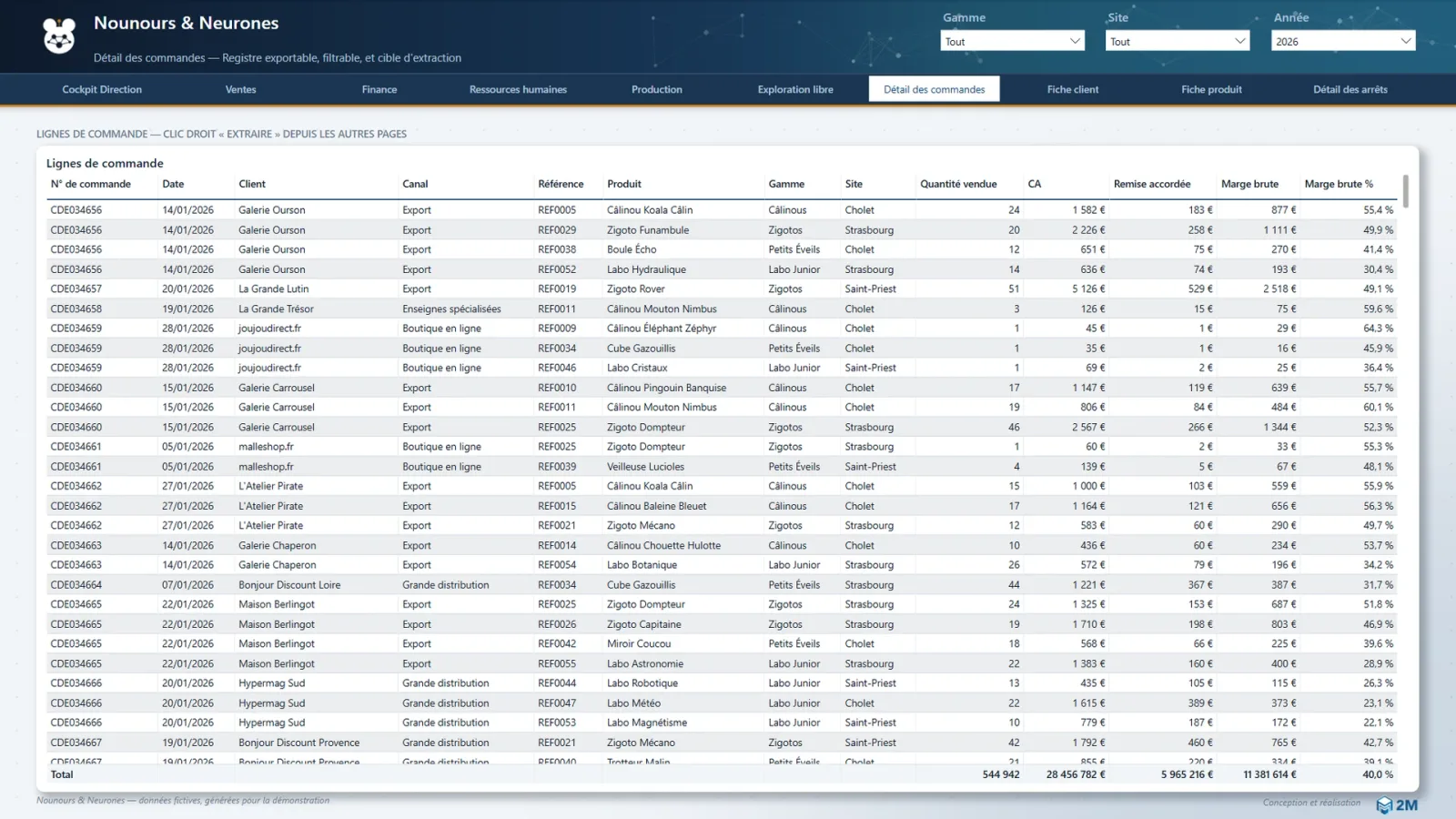Sort by the N° de commande column header
This screenshot has width=1456, height=819.
click(x=91, y=184)
